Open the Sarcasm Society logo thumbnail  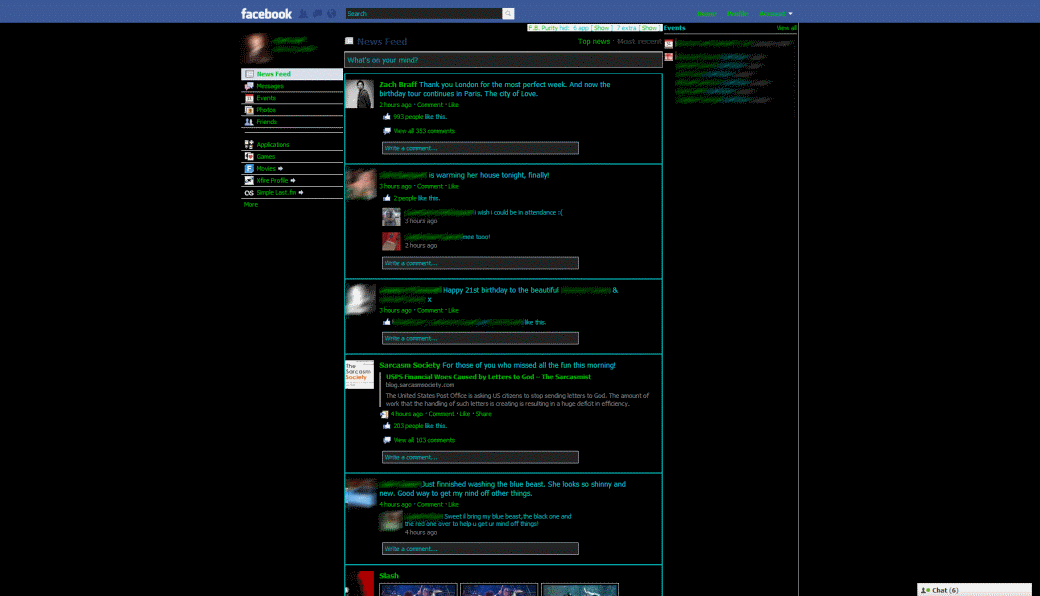click(359, 375)
